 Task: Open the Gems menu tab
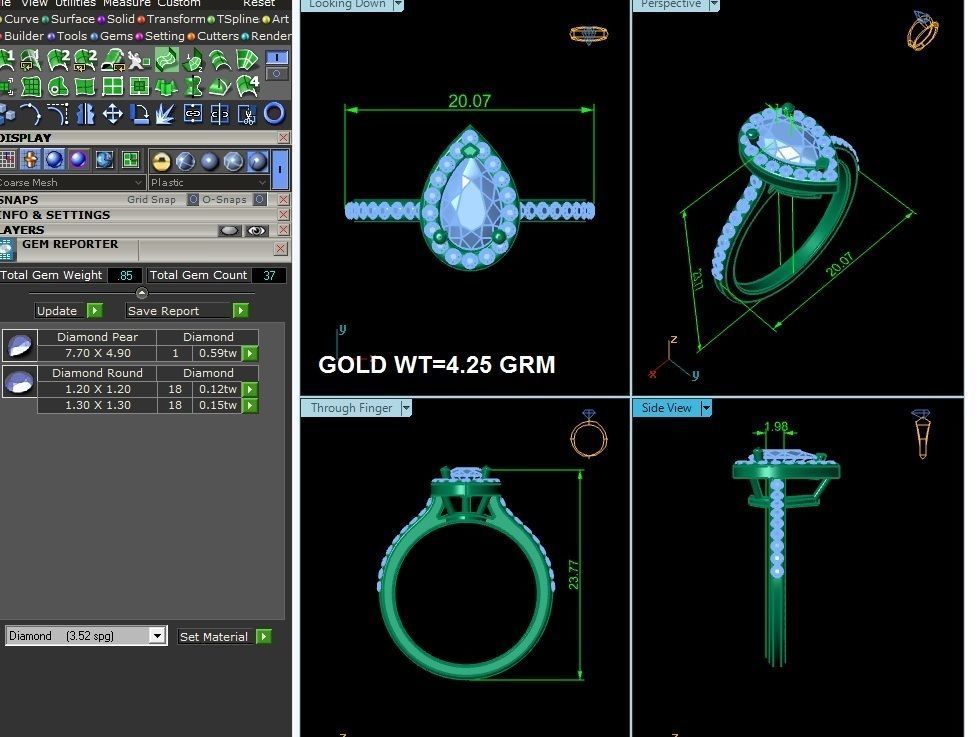coord(112,36)
